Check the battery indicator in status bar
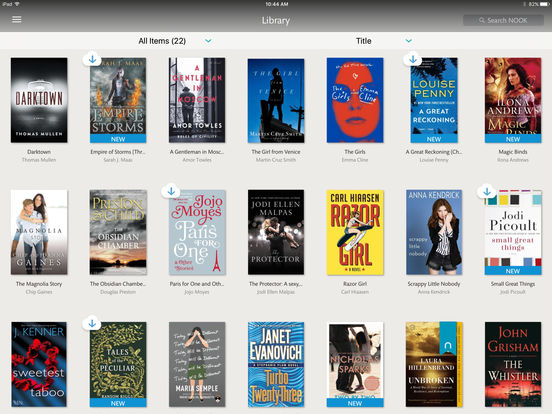This screenshot has height=414, width=552. [x=544, y=4]
